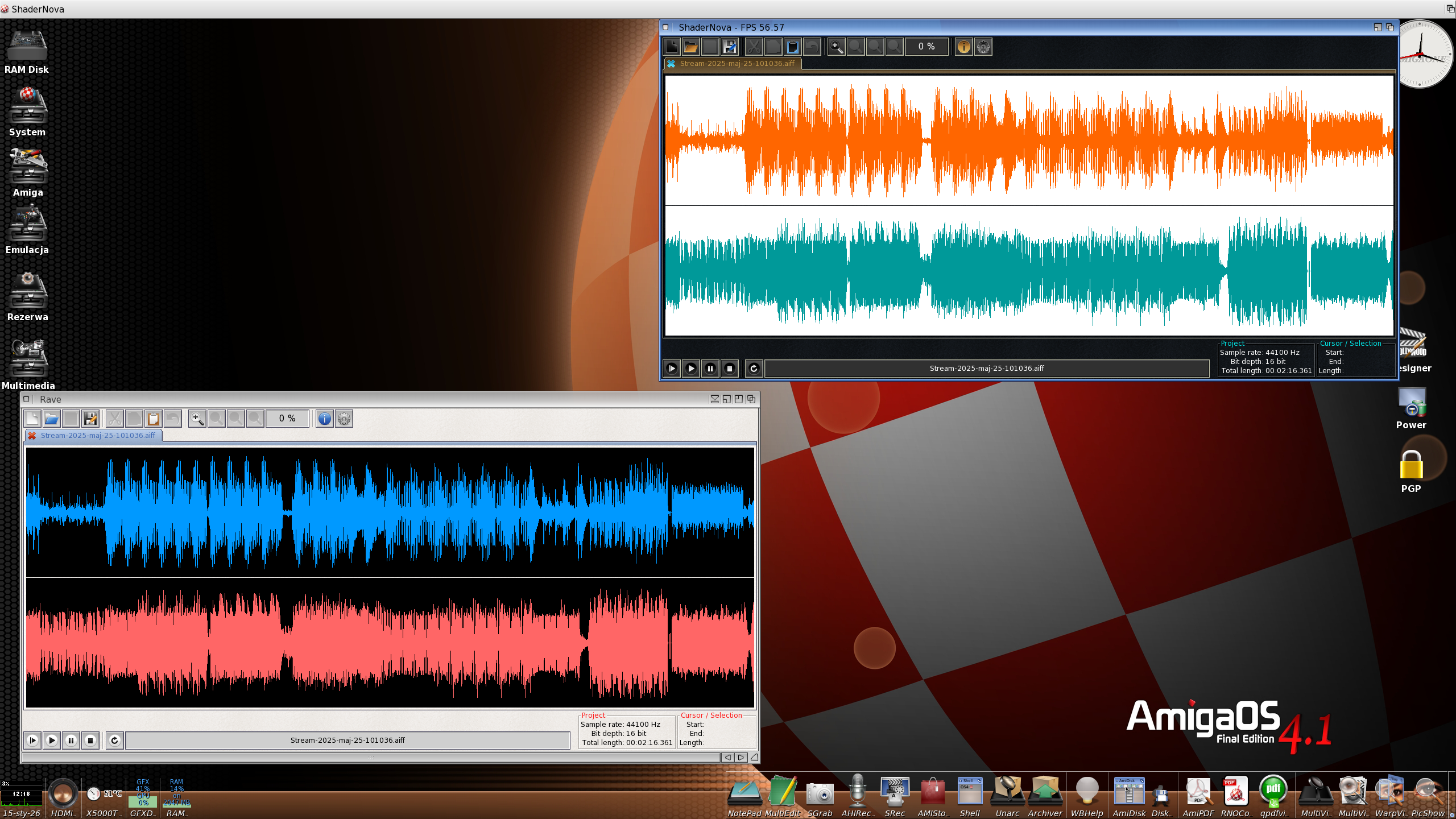
Task: Click orange info icon in ShaderNova toolbar
Action: point(963,47)
